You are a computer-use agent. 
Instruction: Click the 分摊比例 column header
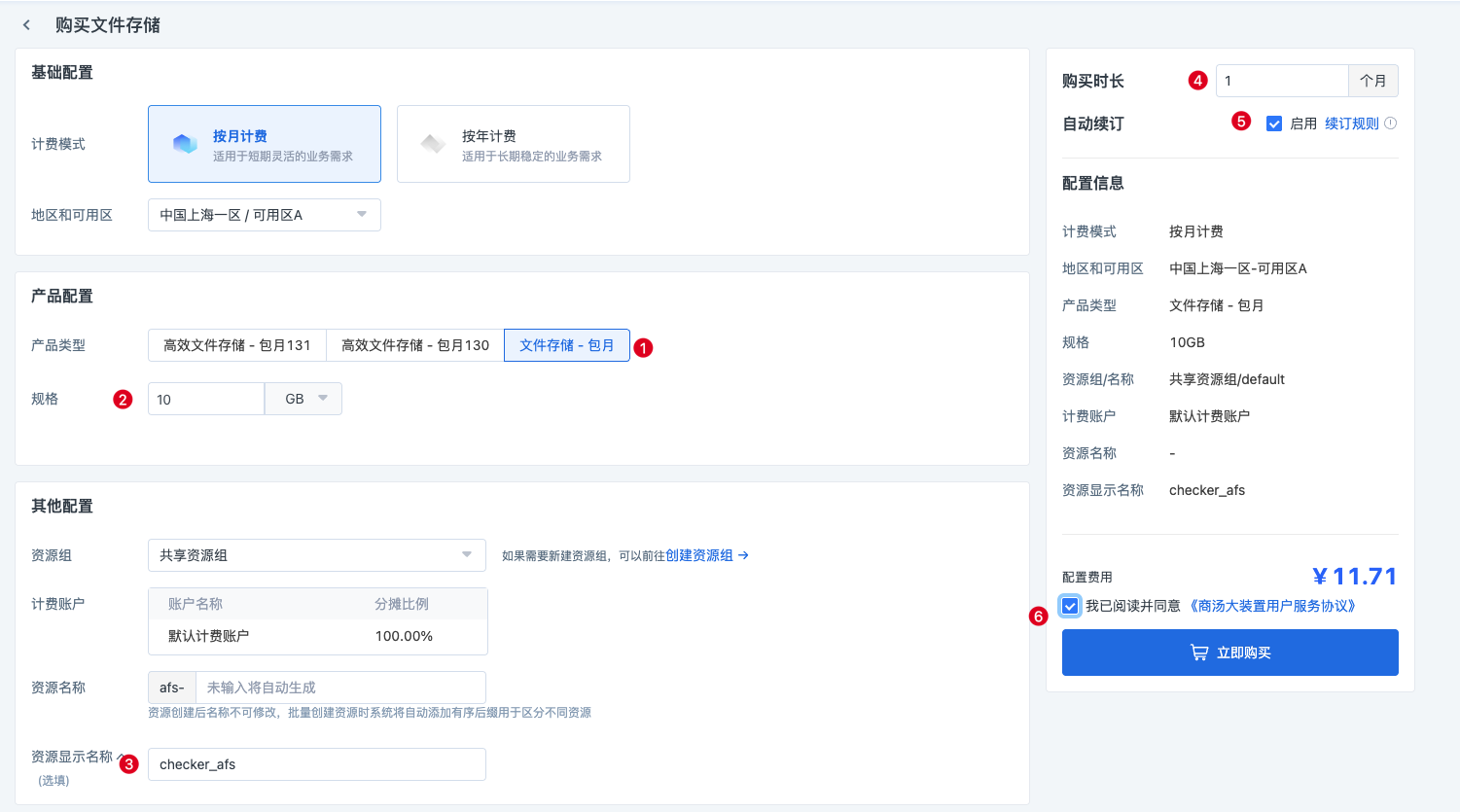point(402,604)
